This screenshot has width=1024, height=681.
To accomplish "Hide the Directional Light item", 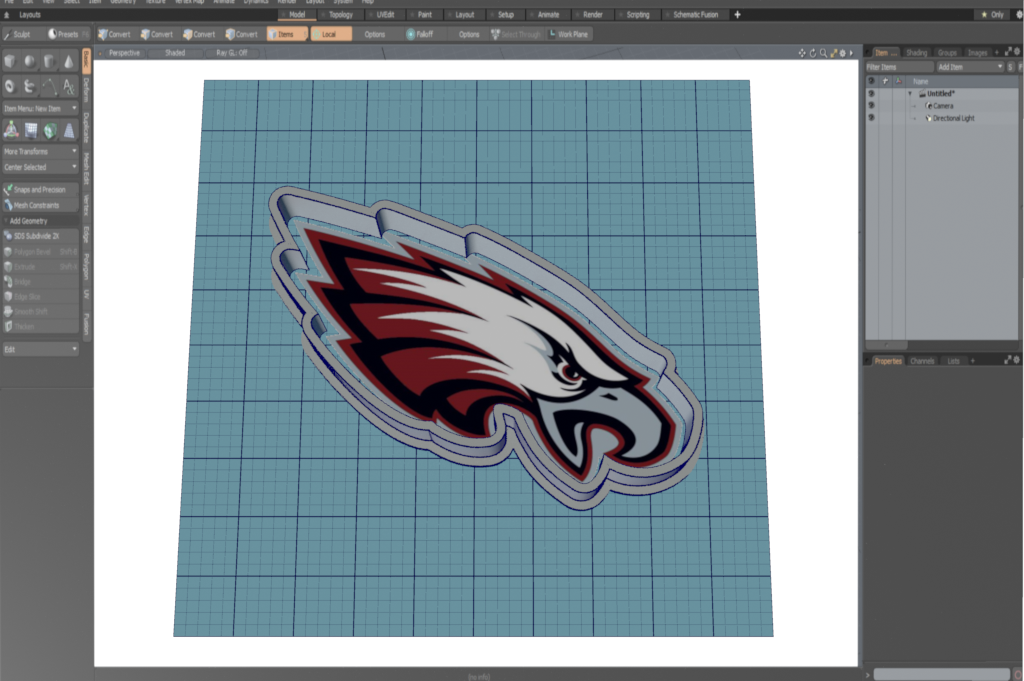I will tap(871, 118).
